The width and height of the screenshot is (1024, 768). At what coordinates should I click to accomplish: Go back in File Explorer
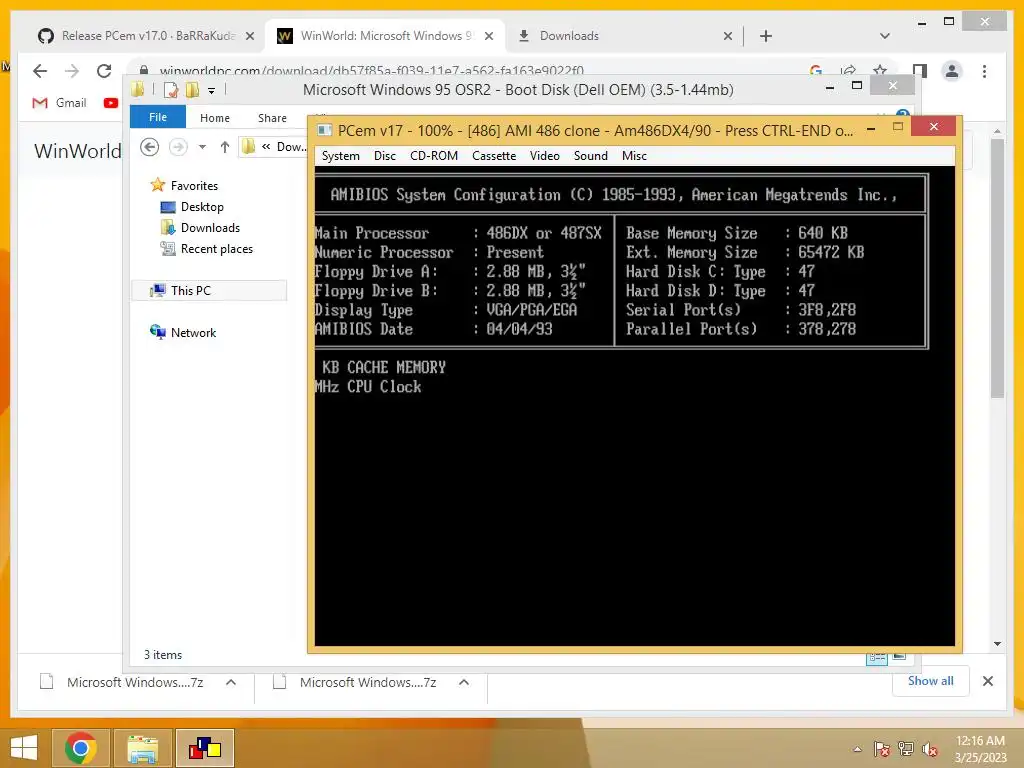[x=150, y=147]
